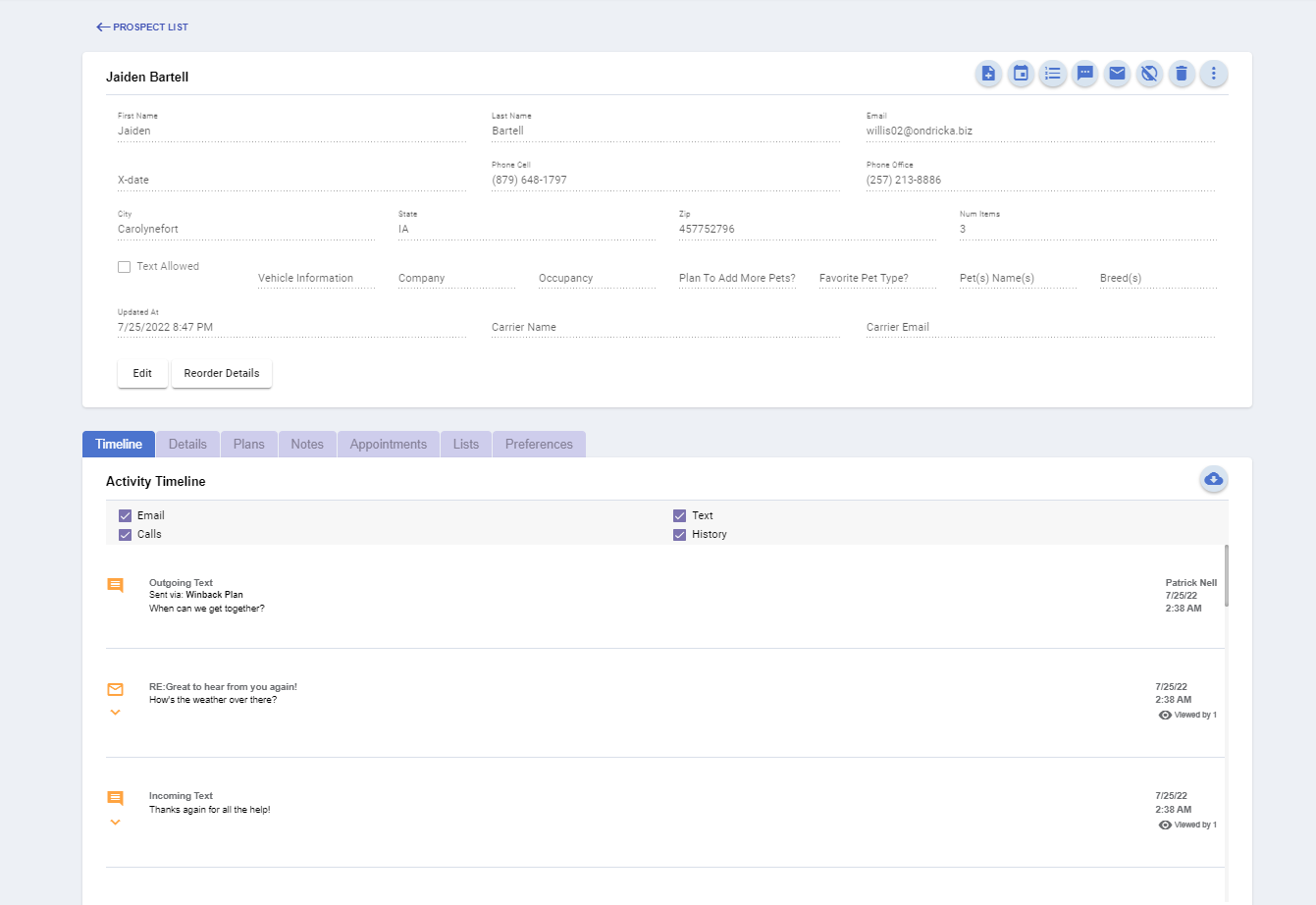The image size is (1316, 905).
Task: Open the text message chat icon
Action: 1084,74
